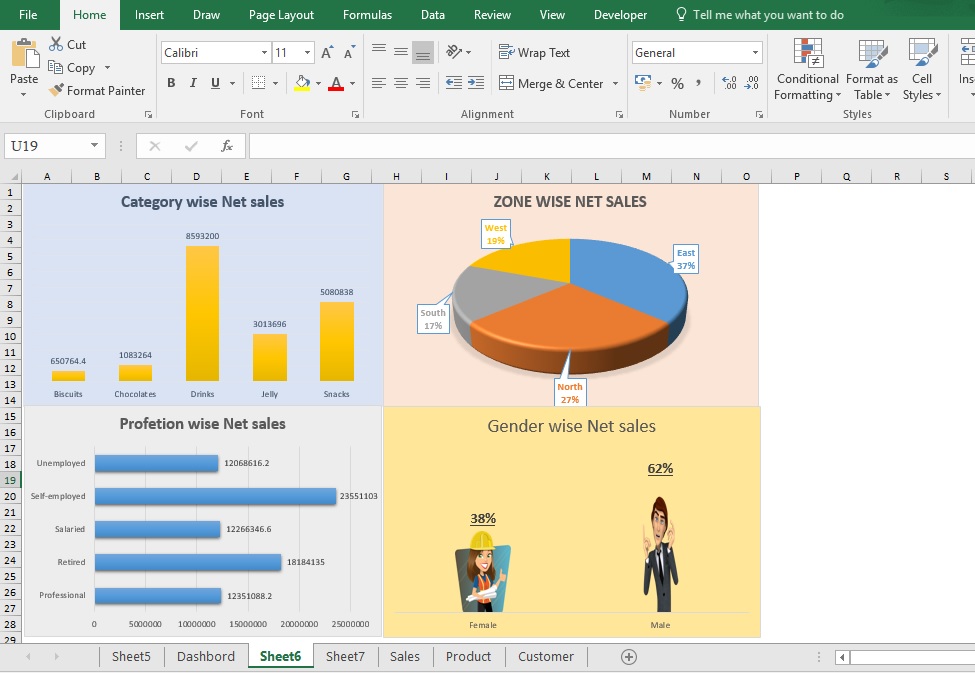Open the Font dialog launcher
The height and width of the screenshot is (673, 975).
(x=355, y=114)
